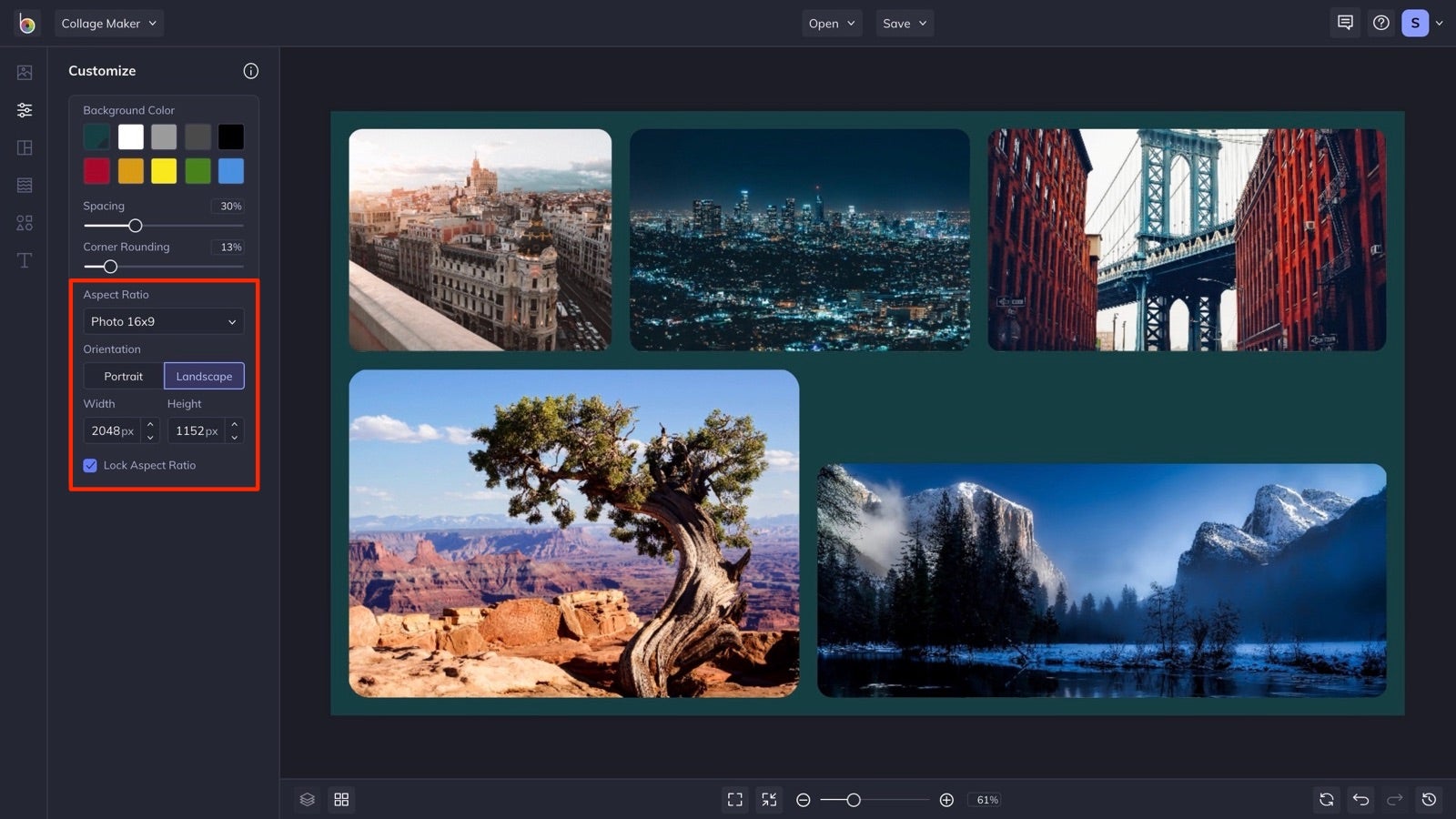
Task: Open the Open menu in top bar
Action: [830, 23]
